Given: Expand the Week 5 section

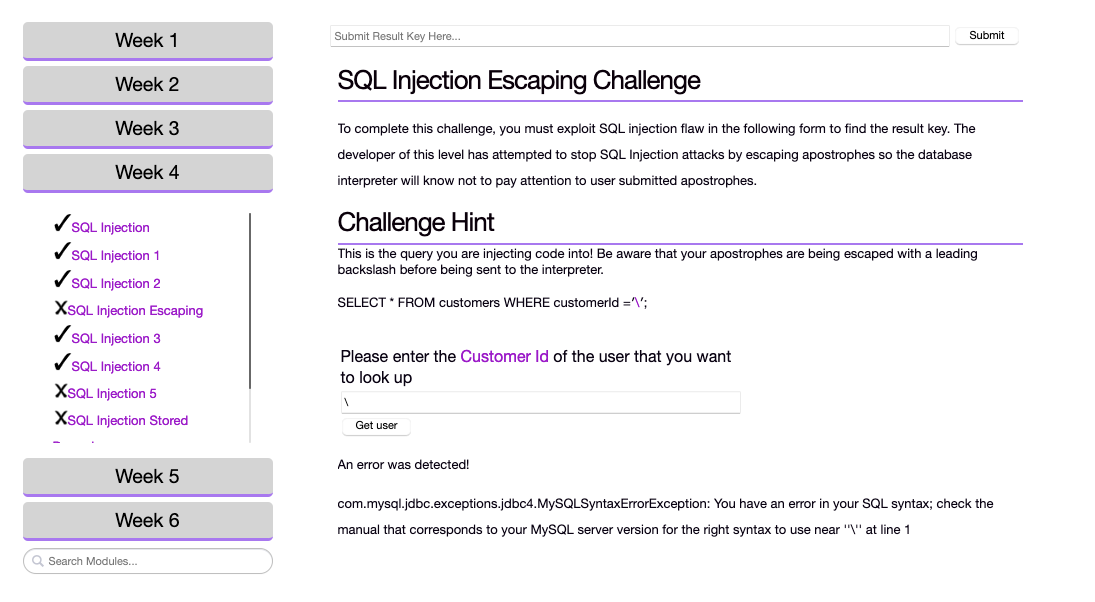Looking at the screenshot, I should (147, 476).
